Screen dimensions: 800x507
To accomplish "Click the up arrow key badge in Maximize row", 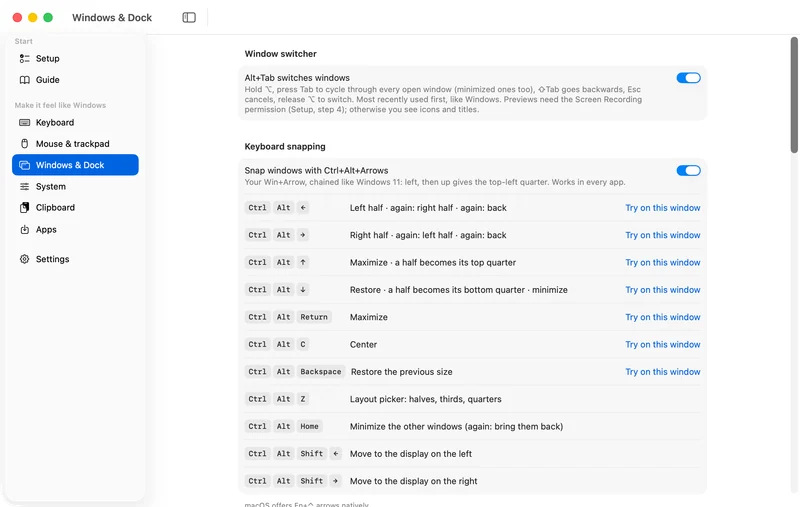I will [303, 263].
